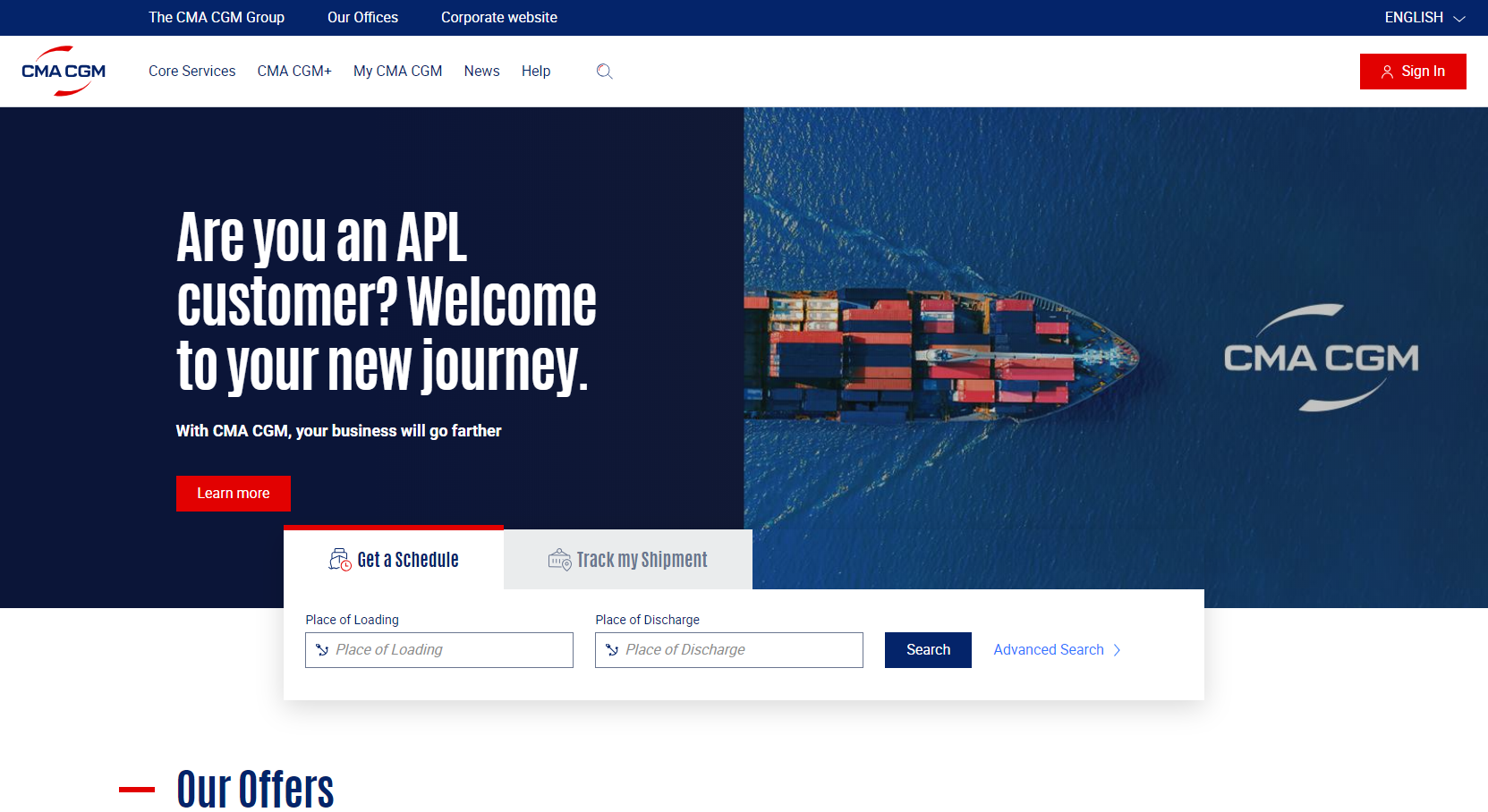The image size is (1488, 812).
Task: Open the ENGLISH language dropdown
Action: (1412, 17)
